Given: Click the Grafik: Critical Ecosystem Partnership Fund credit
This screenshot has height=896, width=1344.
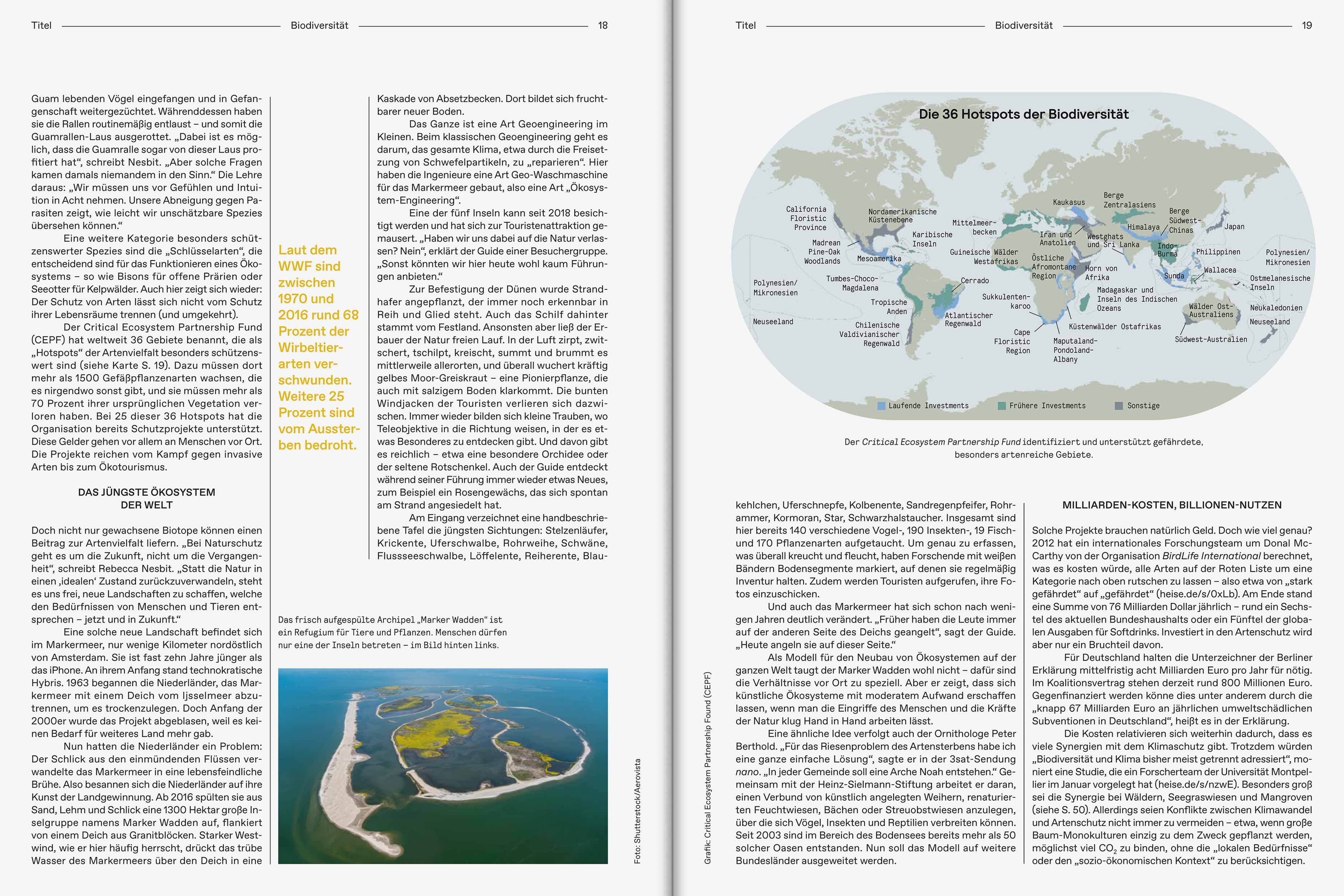Looking at the screenshot, I should click(x=708, y=767).
